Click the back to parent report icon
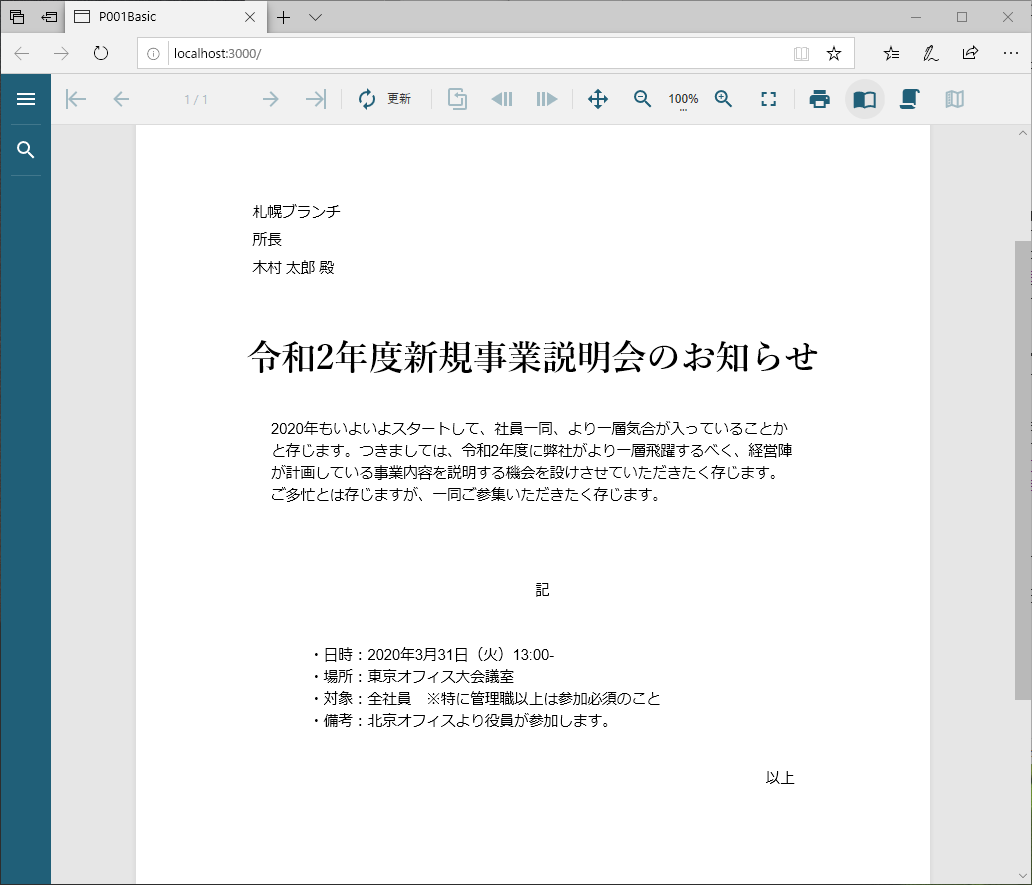This screenshot has height=885, width=1032. tap(457, 99)
